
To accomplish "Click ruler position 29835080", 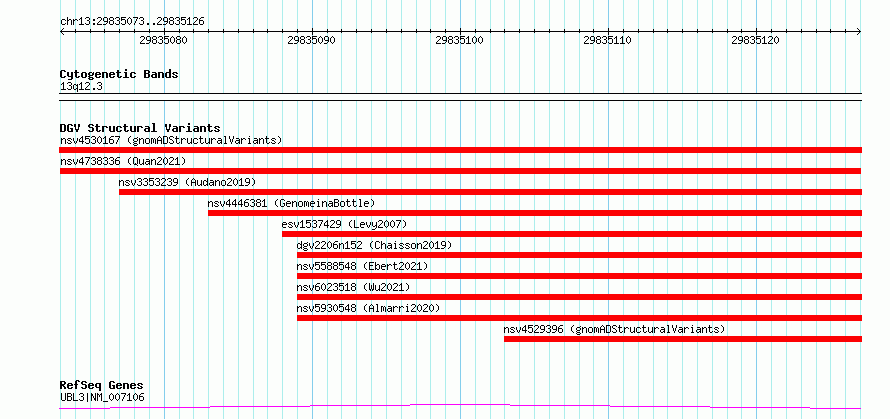I will pyautogui.click(x=163, y=40).
